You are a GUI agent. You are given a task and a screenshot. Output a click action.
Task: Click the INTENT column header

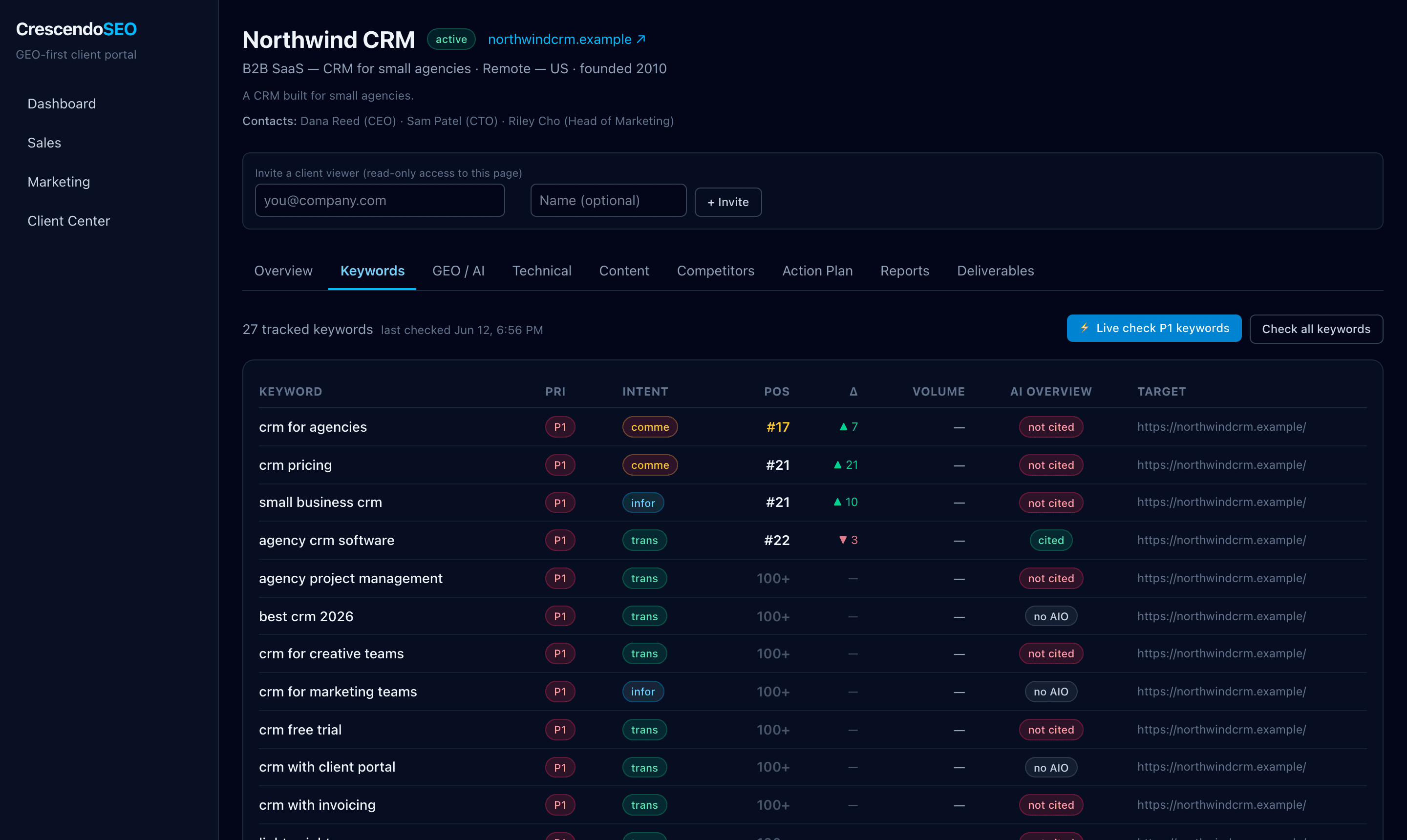(x=645, y=392)
